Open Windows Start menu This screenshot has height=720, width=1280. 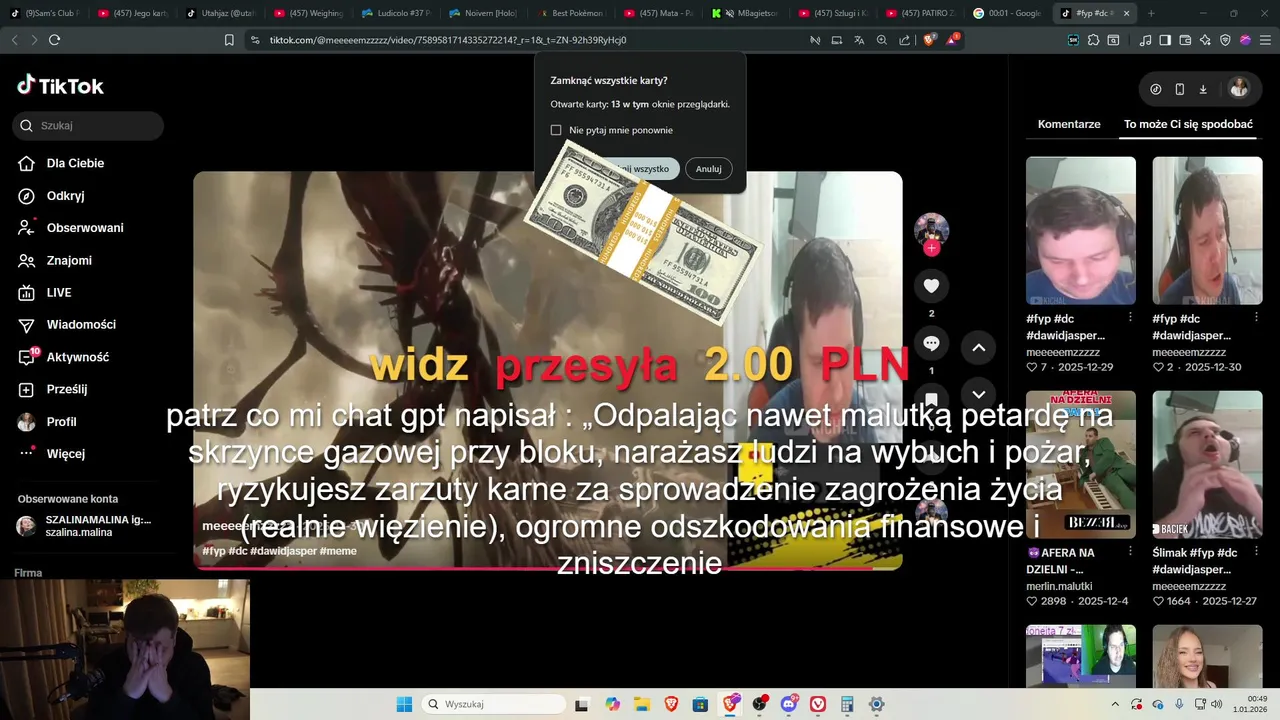coord(404,704)
